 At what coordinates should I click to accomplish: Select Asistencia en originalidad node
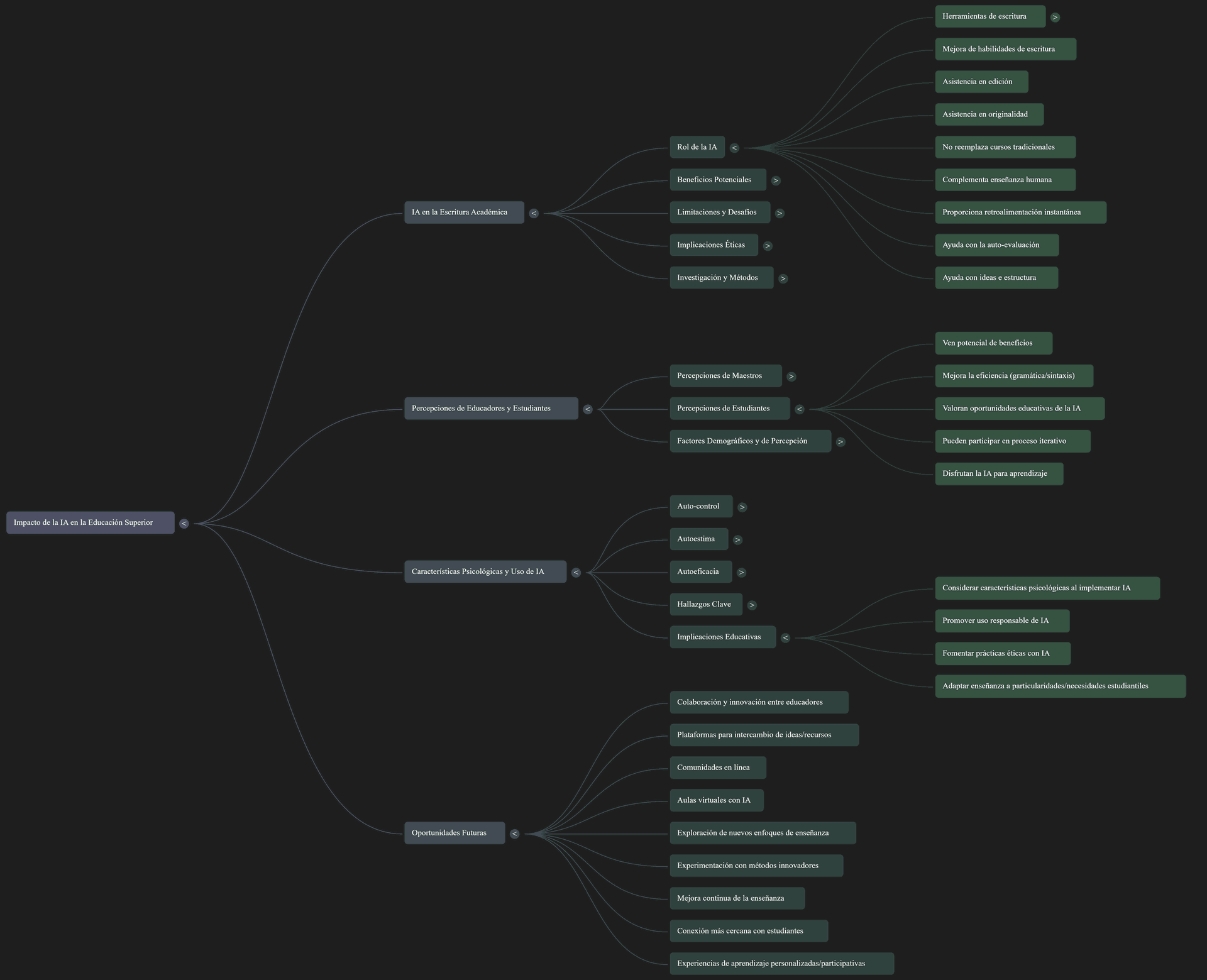coord(989,114)
